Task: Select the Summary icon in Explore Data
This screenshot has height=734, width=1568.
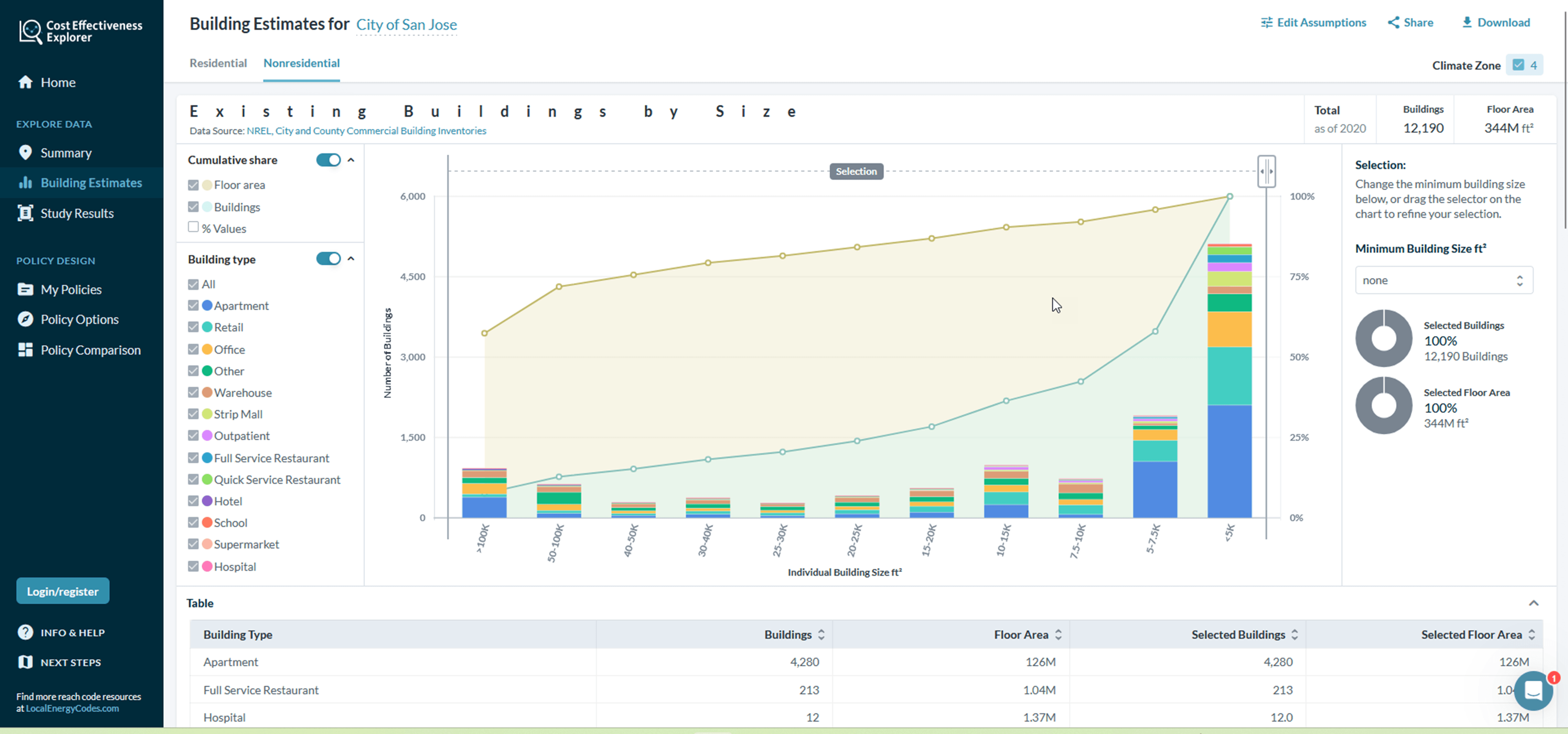Action: pyautogui.click(x=26, y=152)
